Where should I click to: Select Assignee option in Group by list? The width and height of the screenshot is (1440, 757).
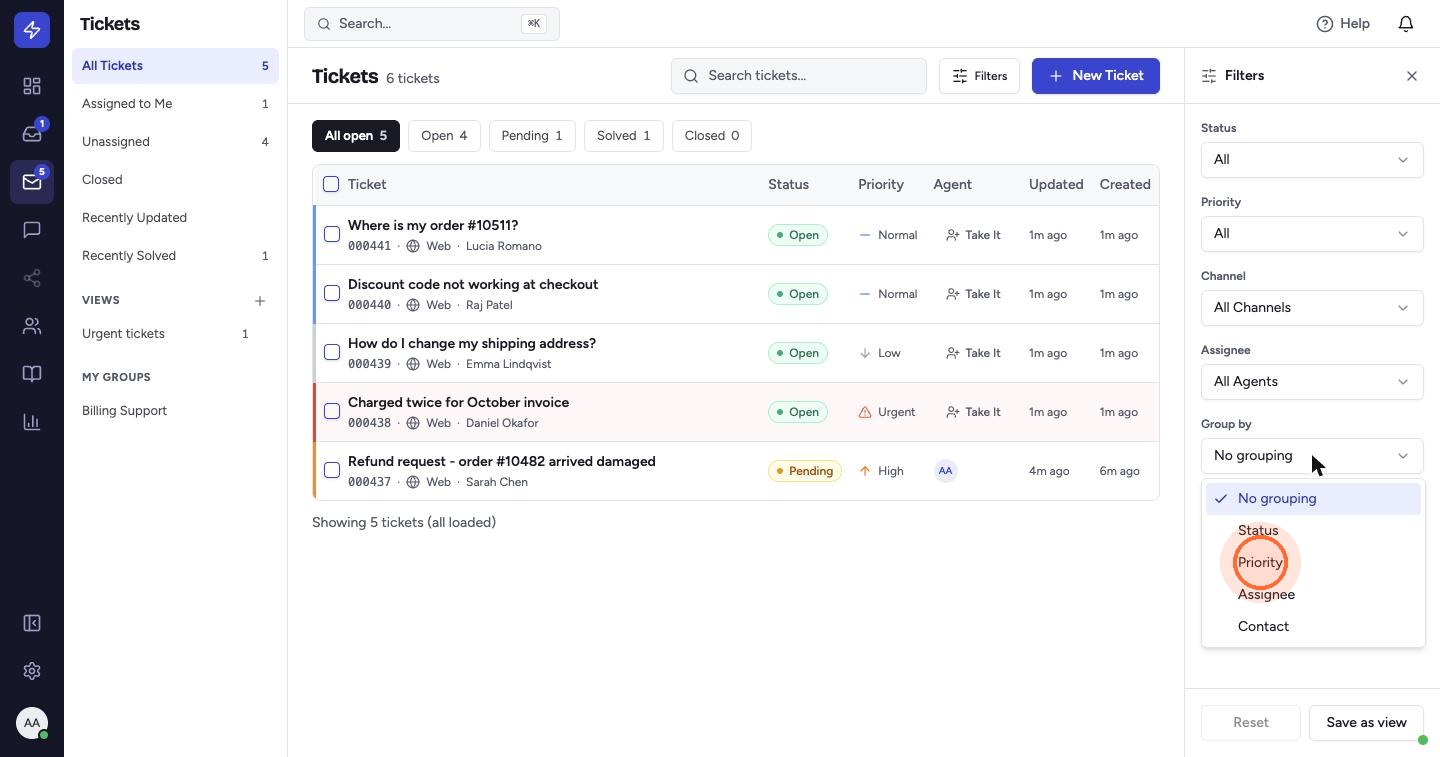coord(1313,595)
